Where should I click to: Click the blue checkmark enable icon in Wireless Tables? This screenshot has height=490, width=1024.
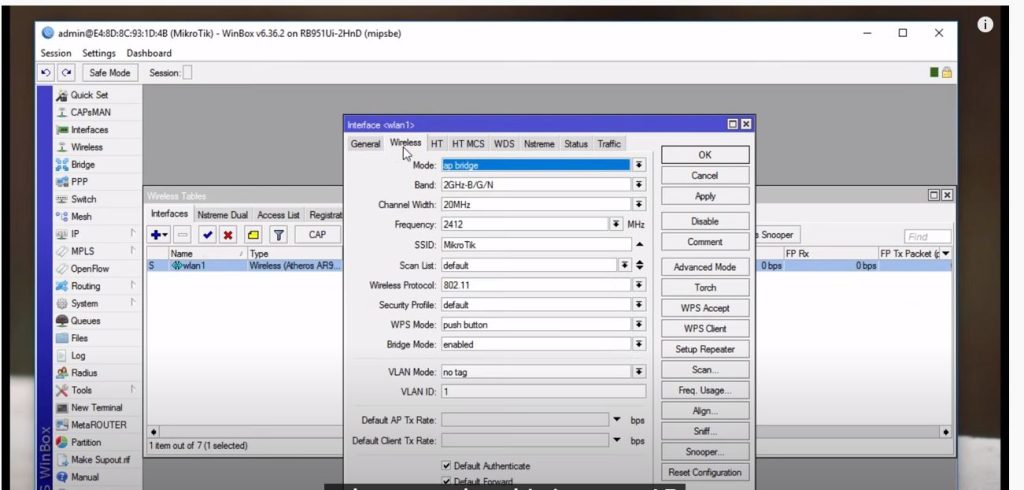point(208,235)
